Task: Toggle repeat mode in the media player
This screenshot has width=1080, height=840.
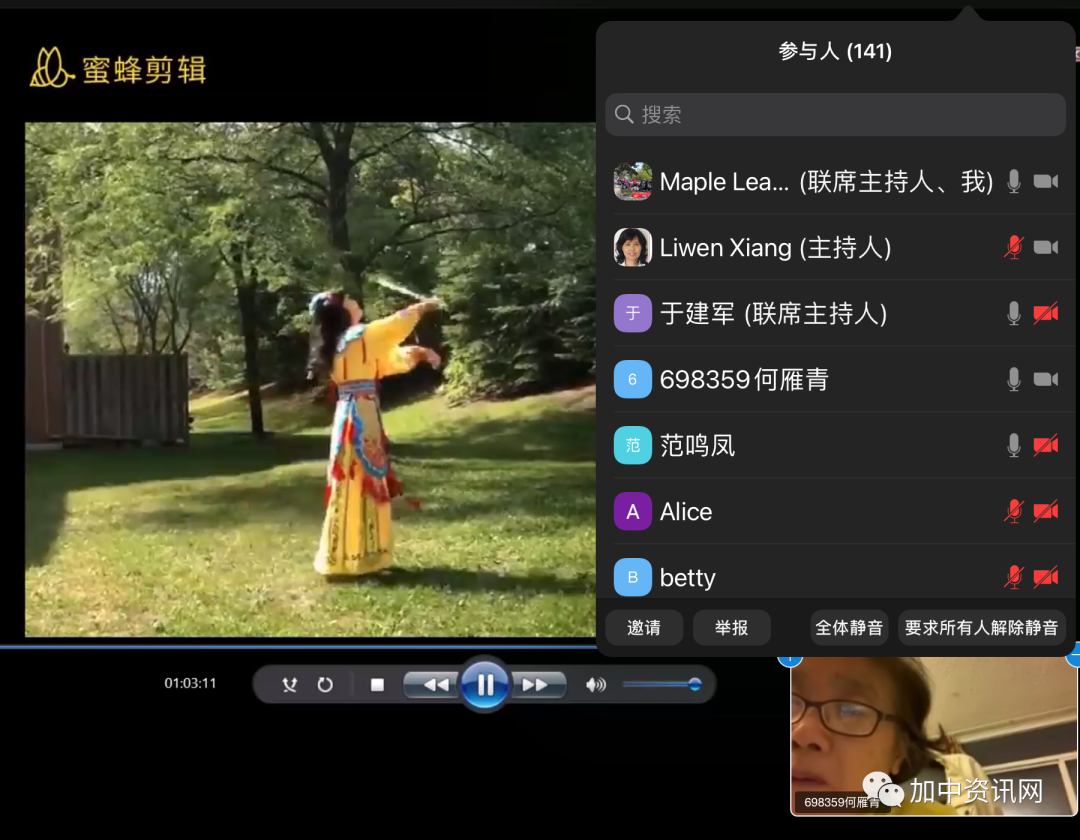Action: click(x=325, y=685)
